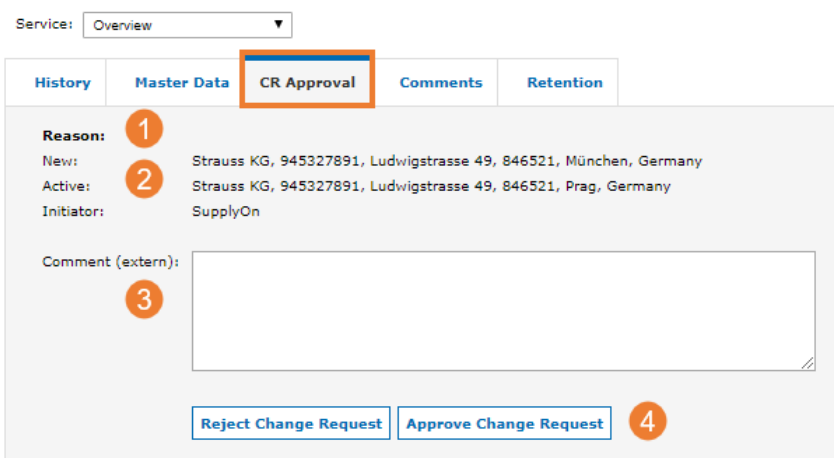Click the orange number 4 callout badge
The width and height of the screenshot is (840, 464).
(x=648, y=421)
